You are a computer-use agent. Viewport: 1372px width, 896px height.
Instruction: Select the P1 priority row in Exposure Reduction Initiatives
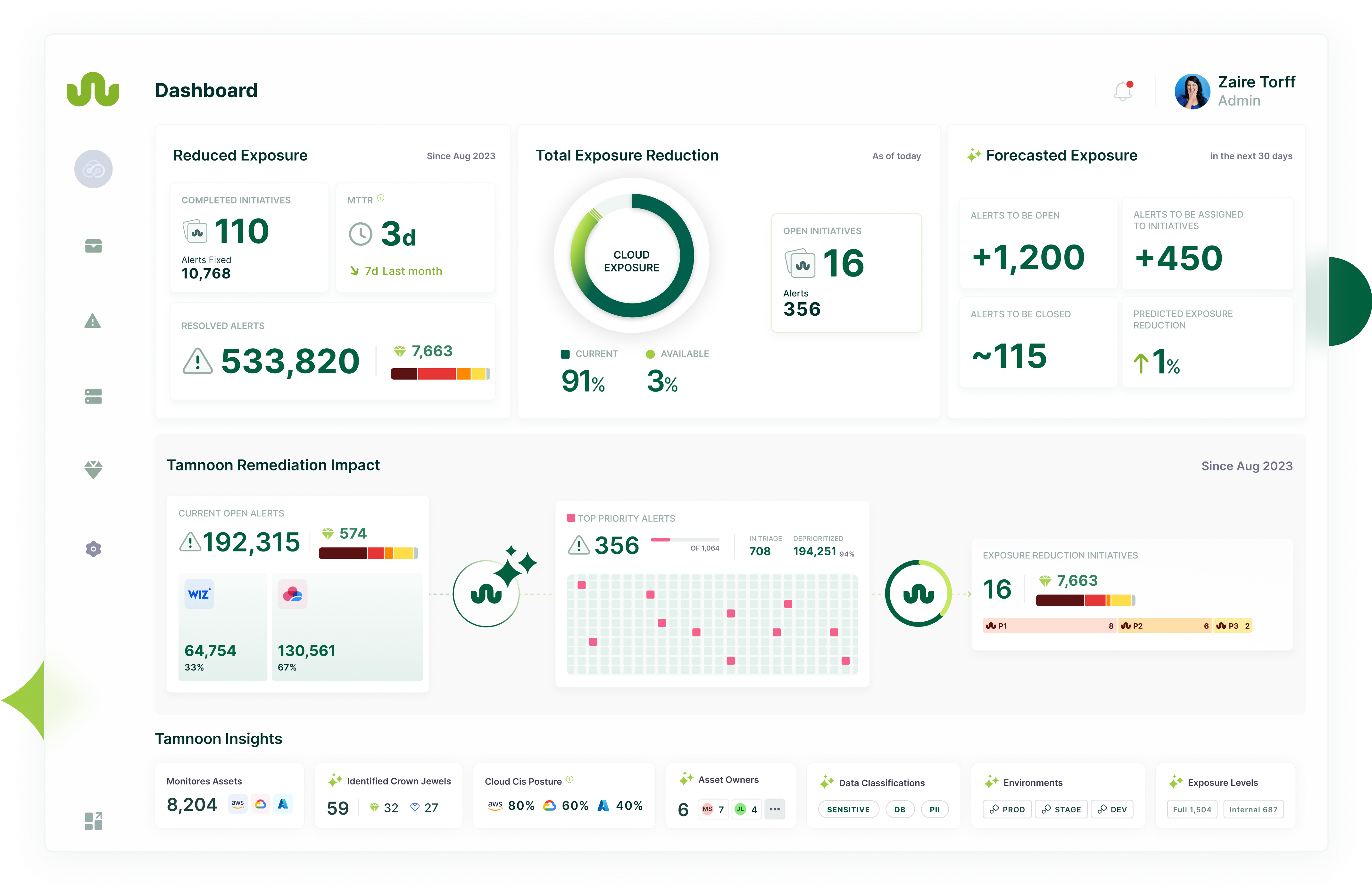click(1049, 625)
